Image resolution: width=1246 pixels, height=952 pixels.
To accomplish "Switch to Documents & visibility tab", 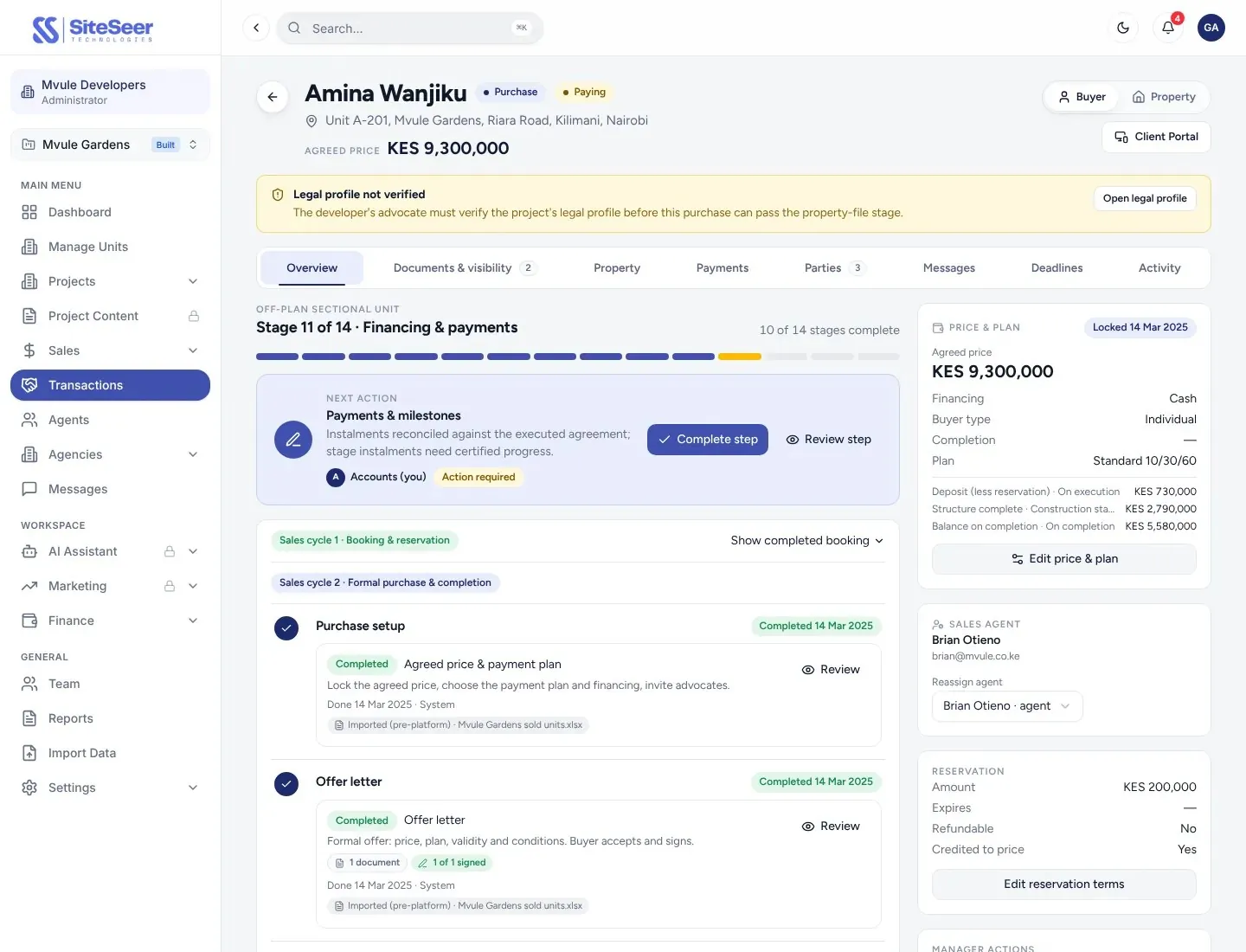I will coord(465,268).
